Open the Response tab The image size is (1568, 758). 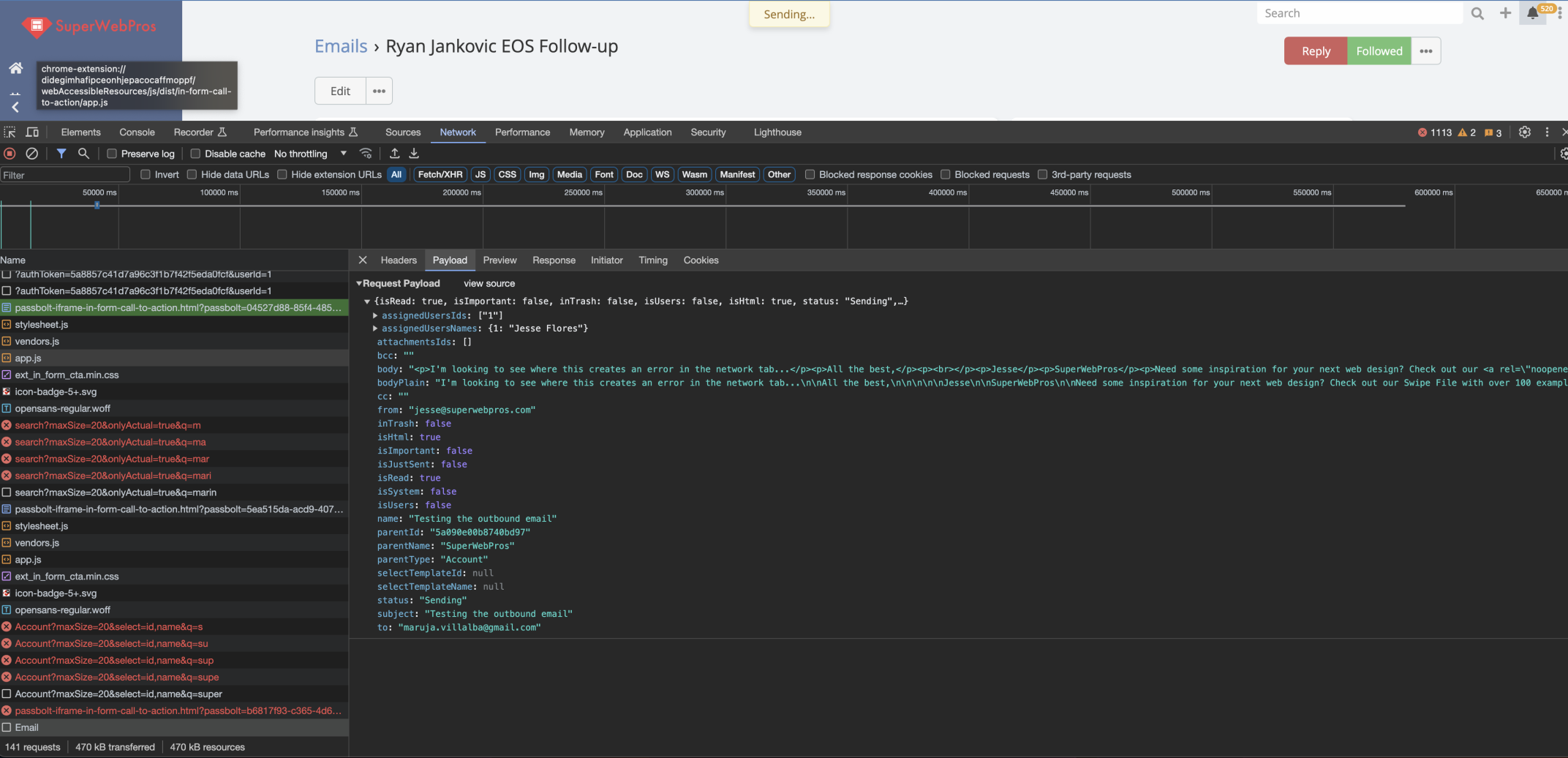[554, 260]
